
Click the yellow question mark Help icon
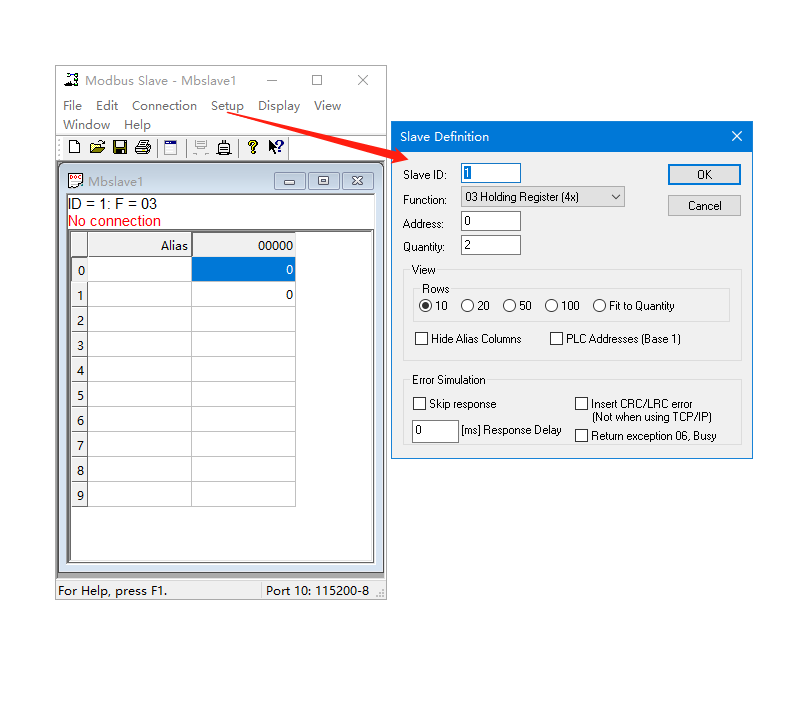[x=252, y=148]
